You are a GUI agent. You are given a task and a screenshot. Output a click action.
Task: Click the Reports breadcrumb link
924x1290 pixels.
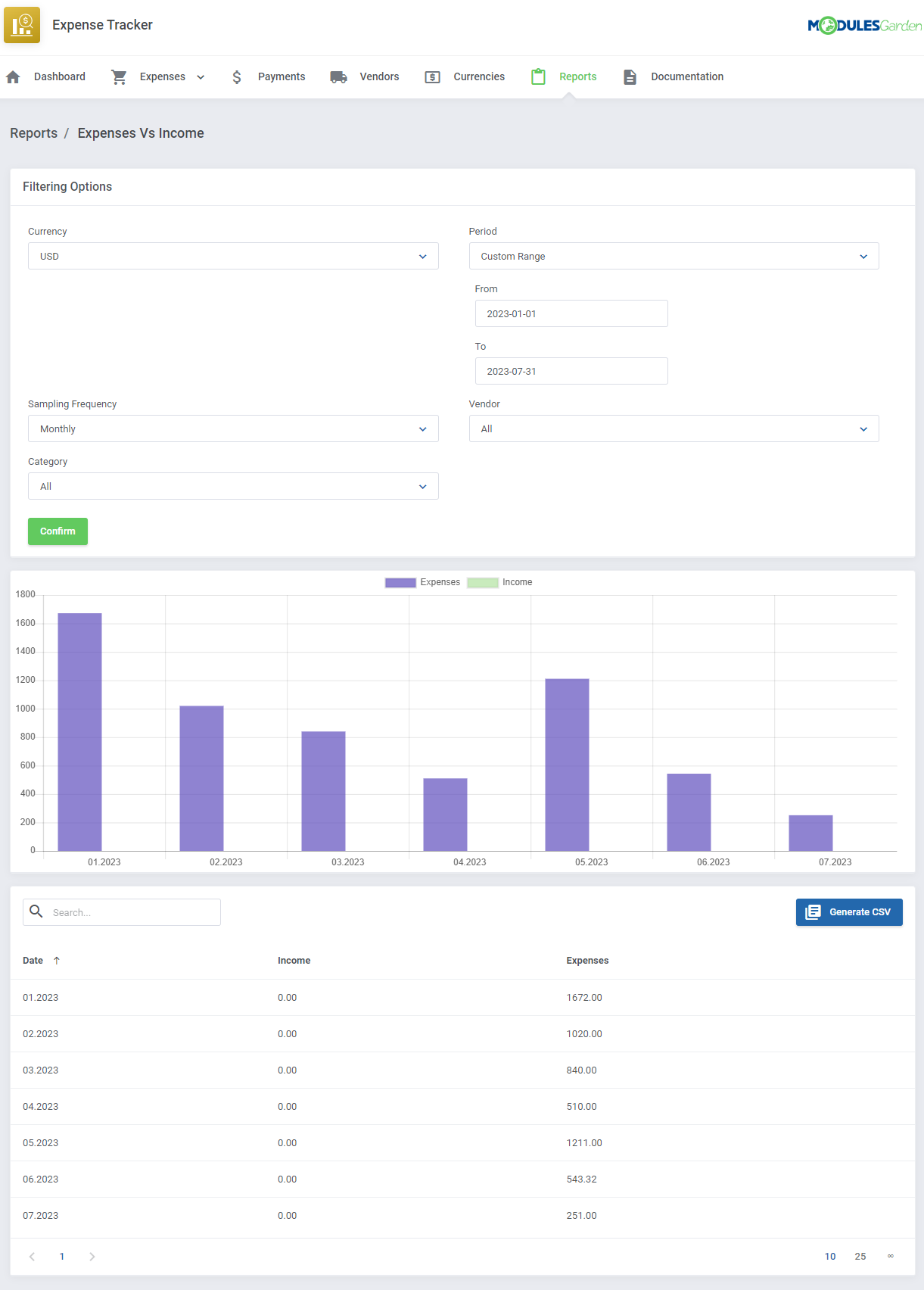tap(33, 133)
